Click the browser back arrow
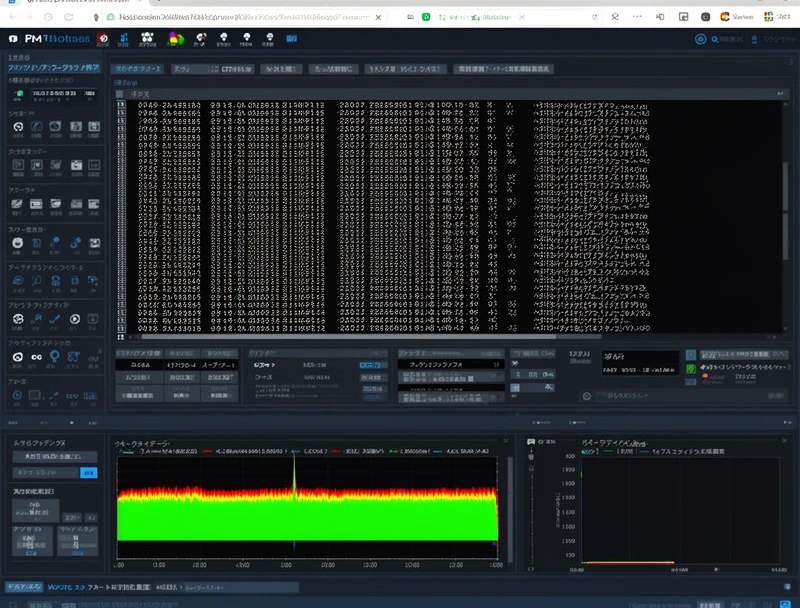Viewport: 800px width, 608px height. click(11, 16)
